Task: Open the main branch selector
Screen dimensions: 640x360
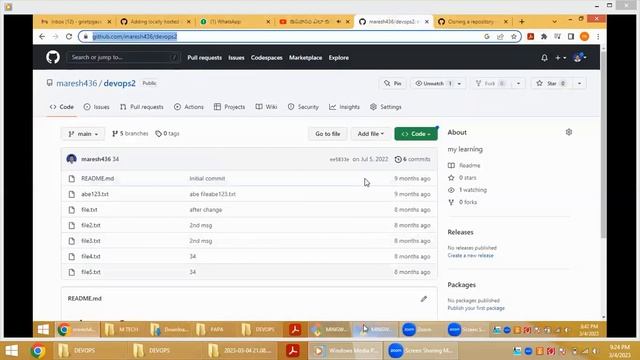Action: [83, 134]
